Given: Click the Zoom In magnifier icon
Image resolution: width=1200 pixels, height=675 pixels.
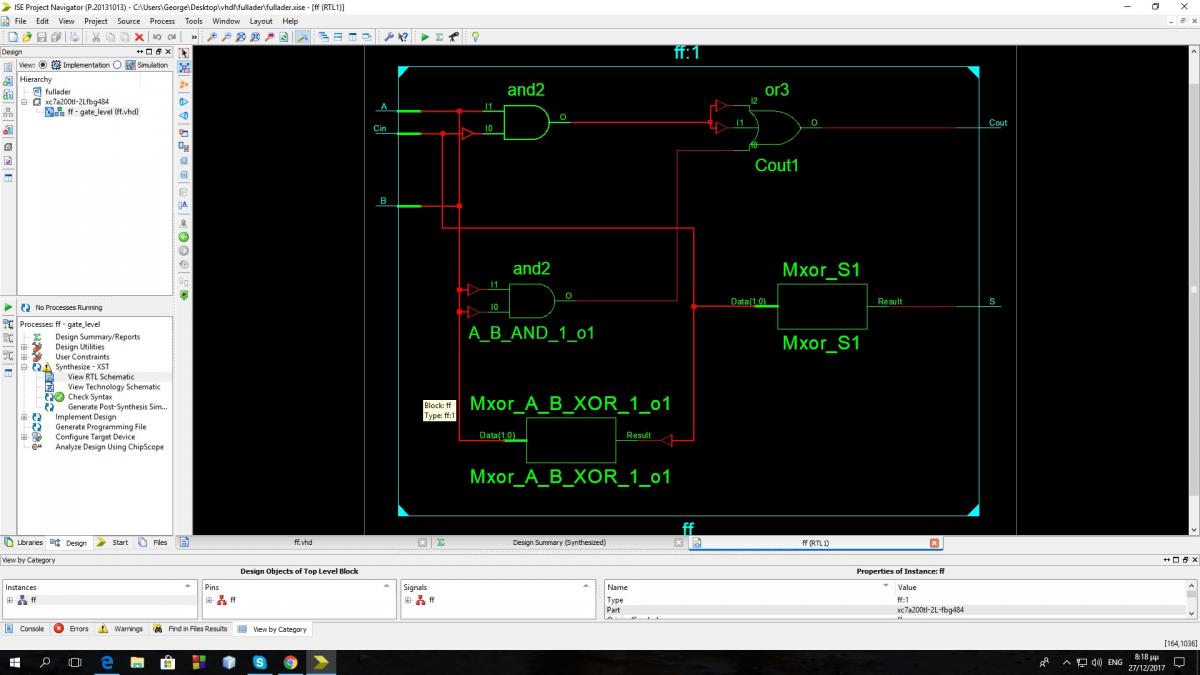Looking at the screenshot, I should [212, 37].
